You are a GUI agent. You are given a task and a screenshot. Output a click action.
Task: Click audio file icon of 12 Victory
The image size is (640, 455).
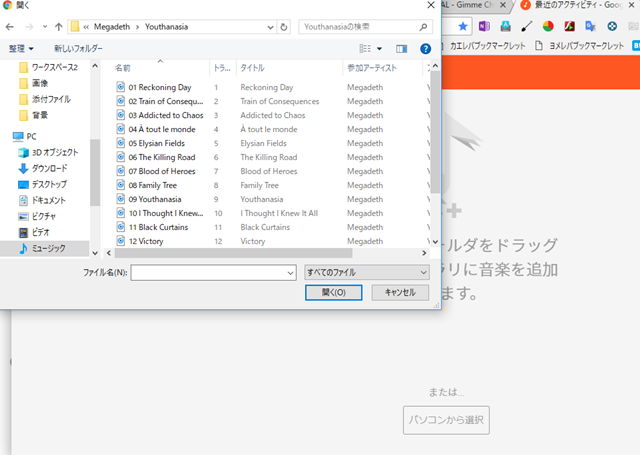pos(121,241)
